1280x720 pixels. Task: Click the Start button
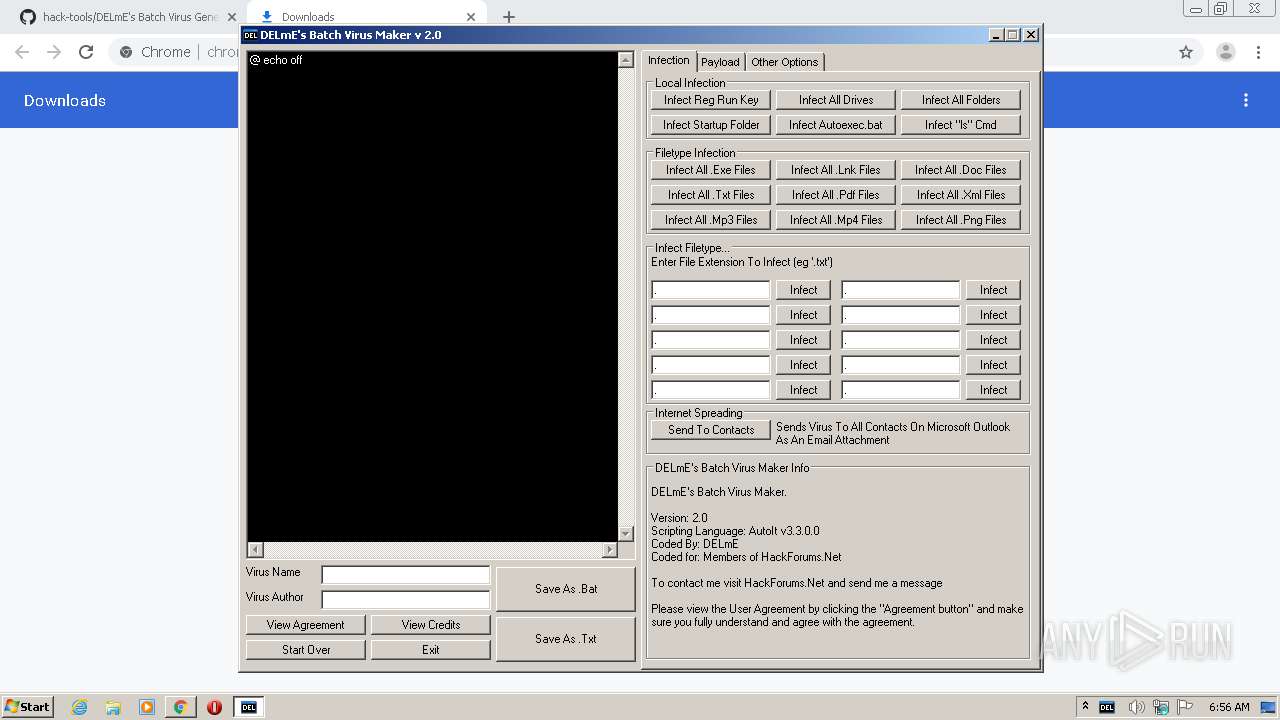pyautogui.click(x=27, y=707)
